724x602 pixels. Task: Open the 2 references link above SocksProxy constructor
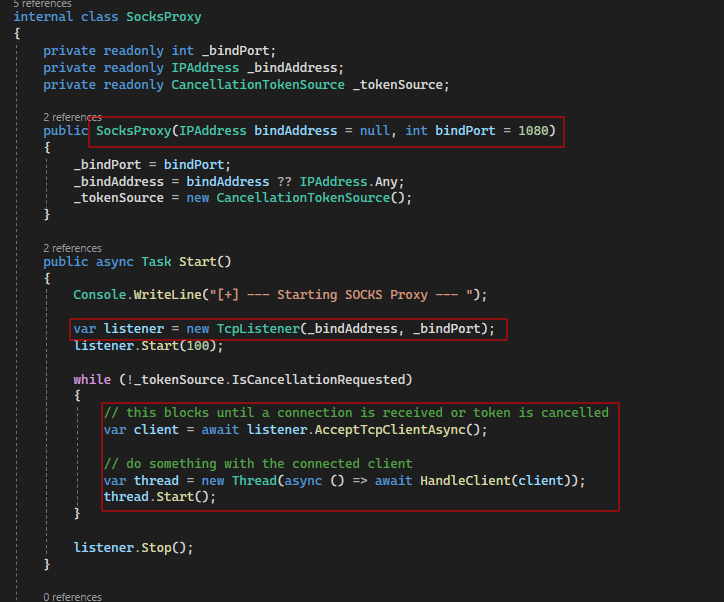tap(73, 117)
